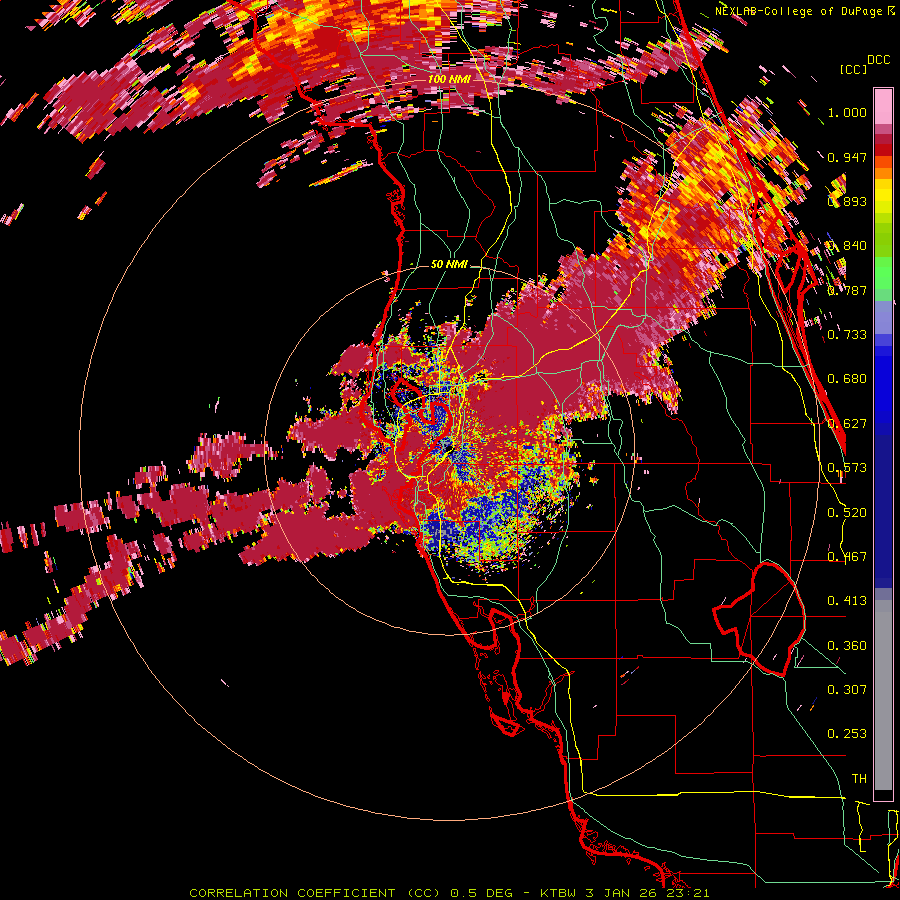Click the "CORRELATION COEFFICIENT (CC)" footer caption
Screen dimensions: 900x900
point(315,893)
